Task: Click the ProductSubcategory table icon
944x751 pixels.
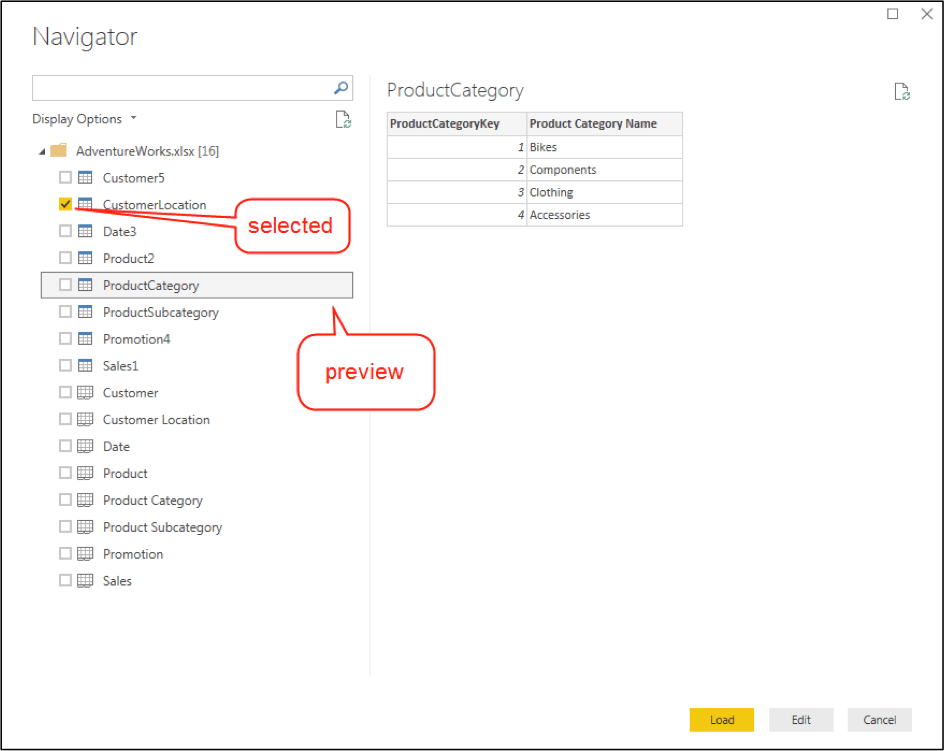Action: pos(85,312)
